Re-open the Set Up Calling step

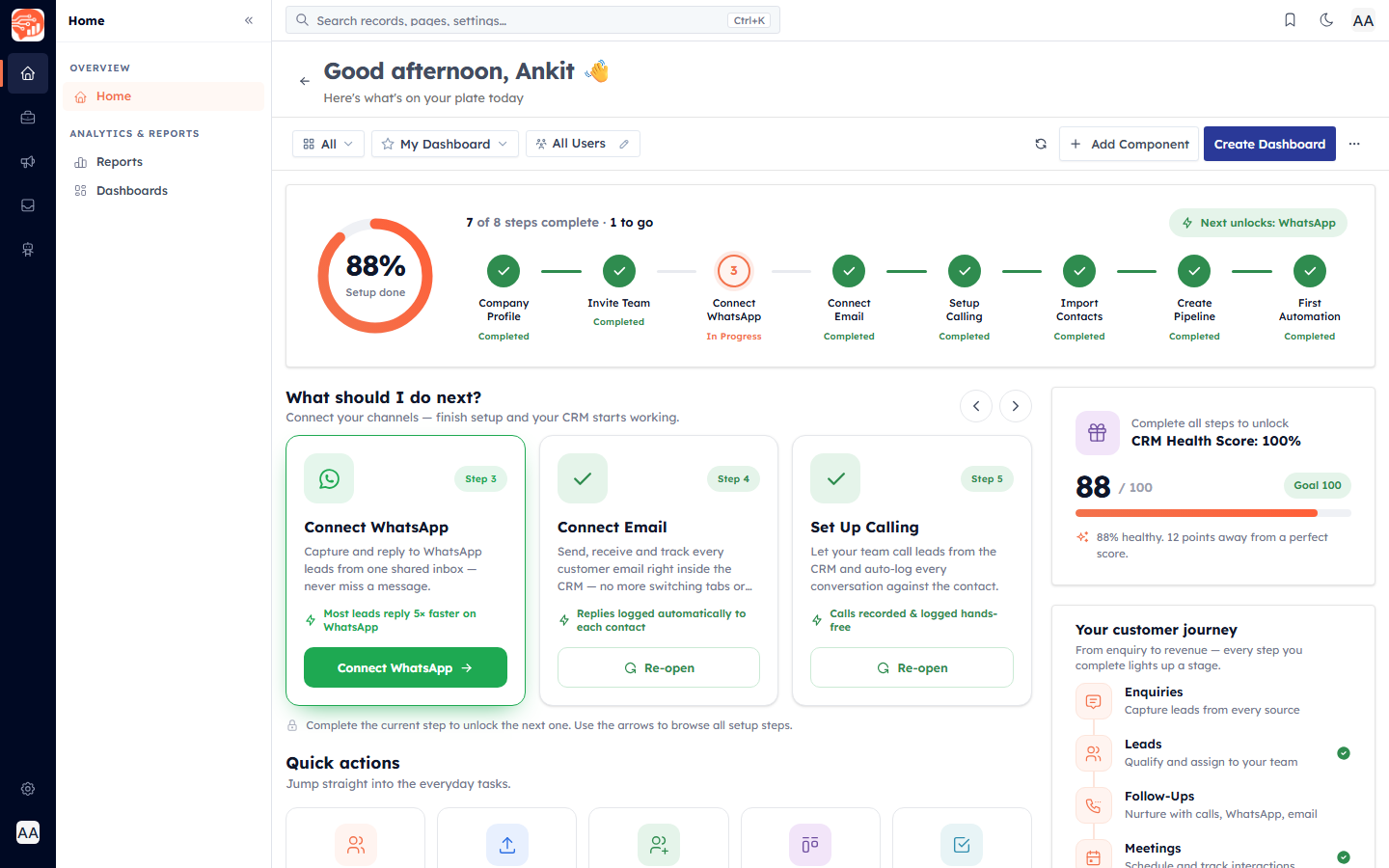click(x=912, y=667)
